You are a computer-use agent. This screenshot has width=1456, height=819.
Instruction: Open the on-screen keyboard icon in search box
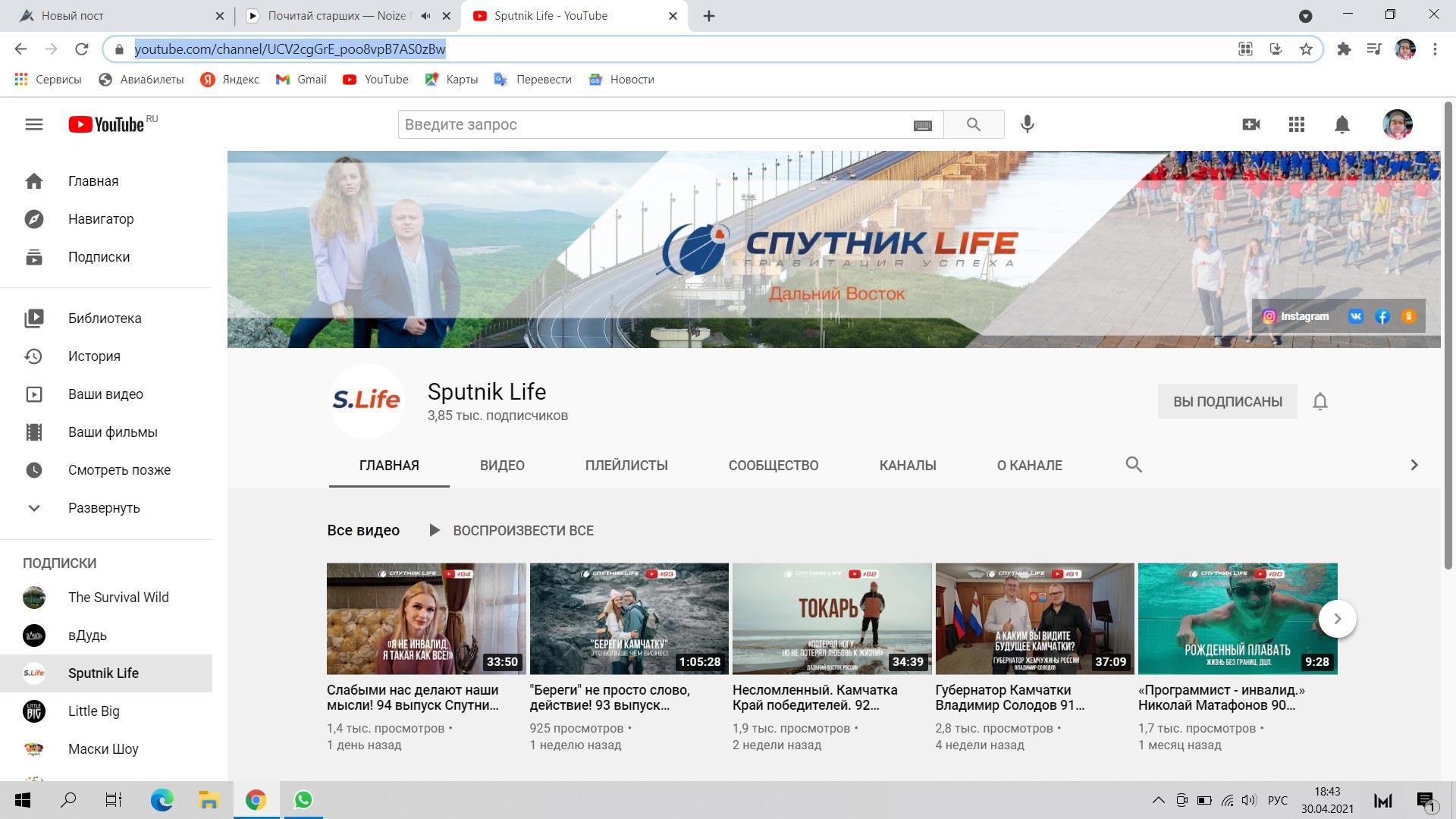coord(922,125)
